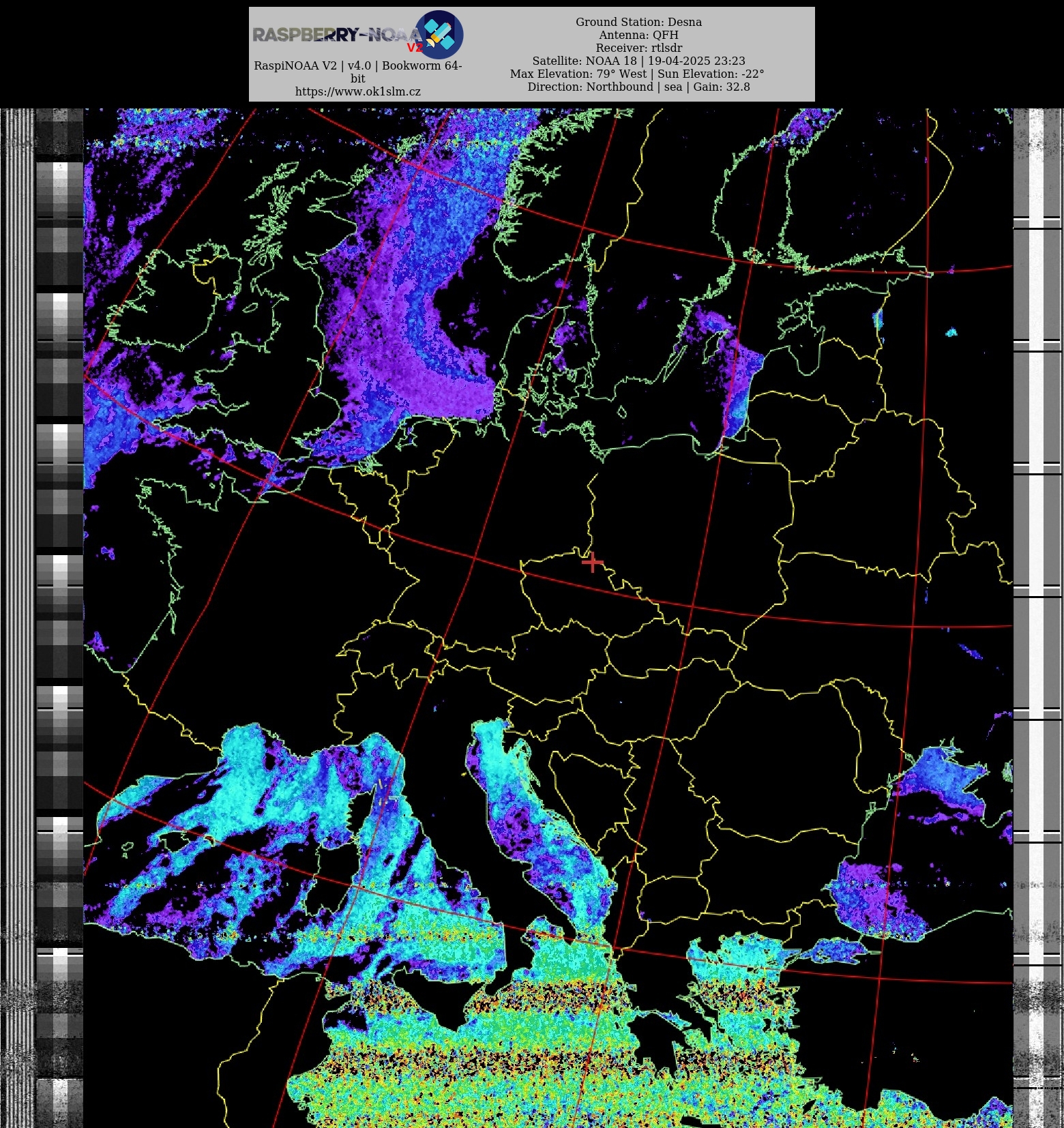Viewport: 1064px width, 1128px height.
Task: Select the 'Receiver: rtlsdr' line
Action: [638, 48]
